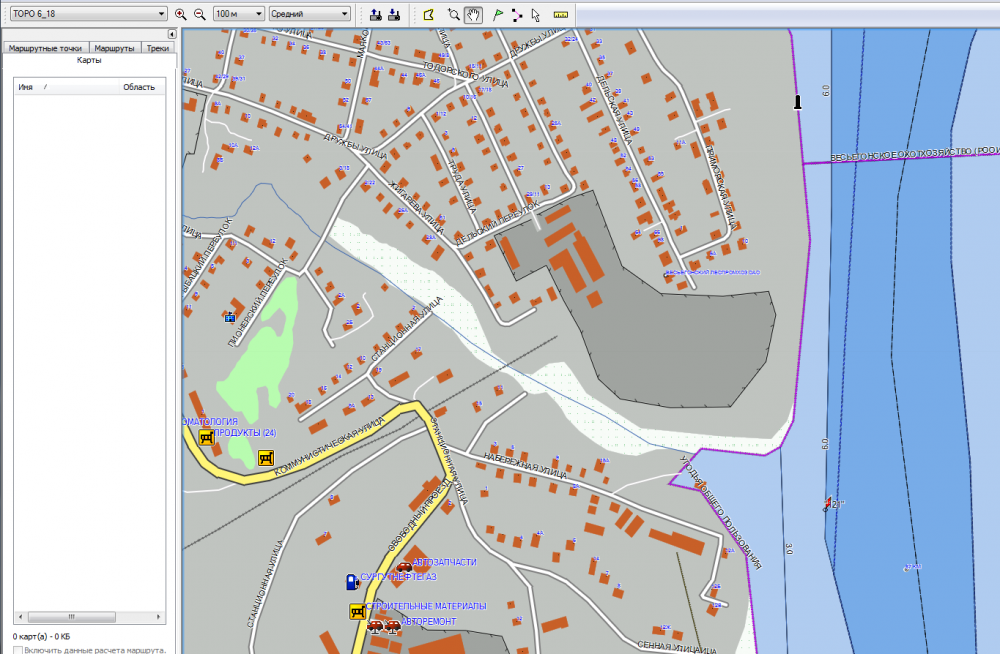Image resolution: width=1000 pixels, height=654 pixels.
Task: Switch to the Маршрутные точки tab
Action: (45, 48)
